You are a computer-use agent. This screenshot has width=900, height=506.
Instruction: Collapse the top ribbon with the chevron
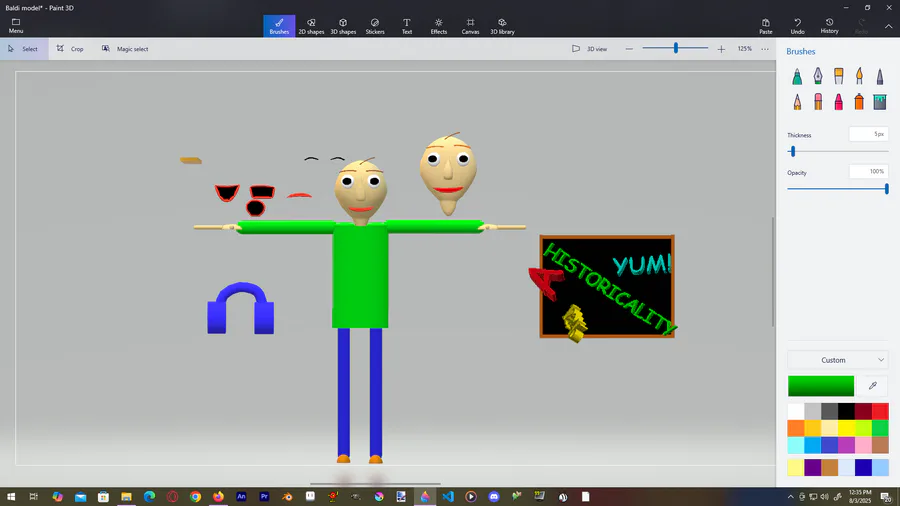tap(888, 26)
